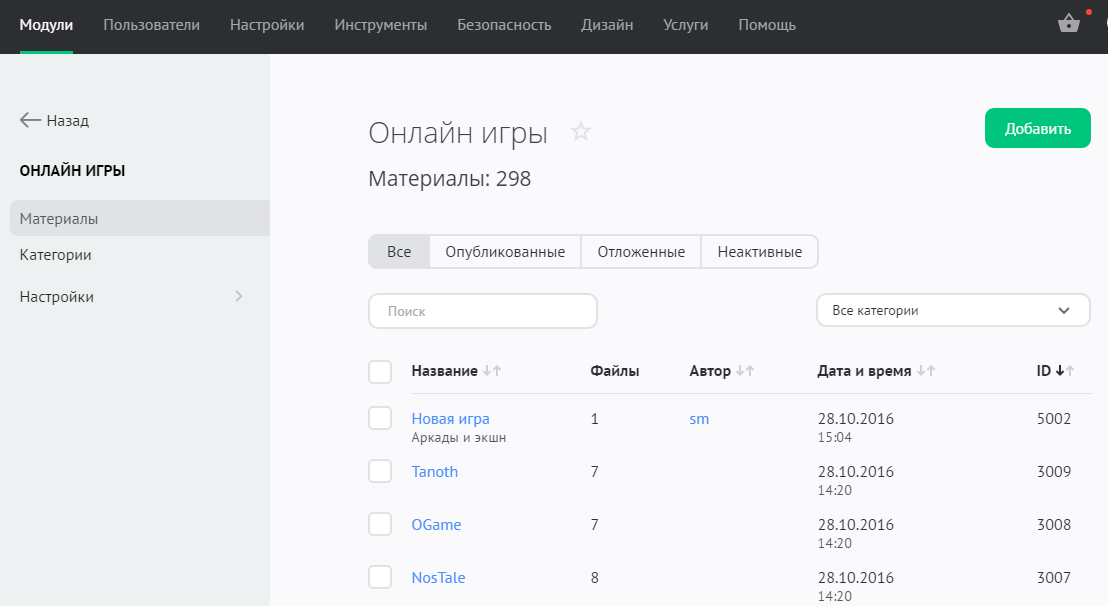This screenshot has width=1108, height=606.
Task: Open the Инструменты top menu
Action: tap(381, 25)
